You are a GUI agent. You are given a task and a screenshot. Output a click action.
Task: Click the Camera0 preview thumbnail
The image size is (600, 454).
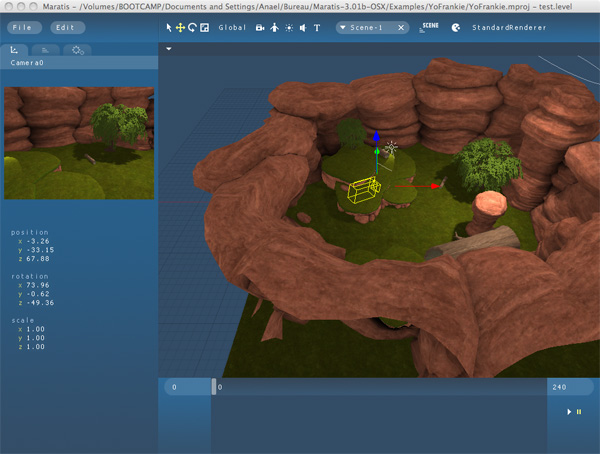point(79,143)
